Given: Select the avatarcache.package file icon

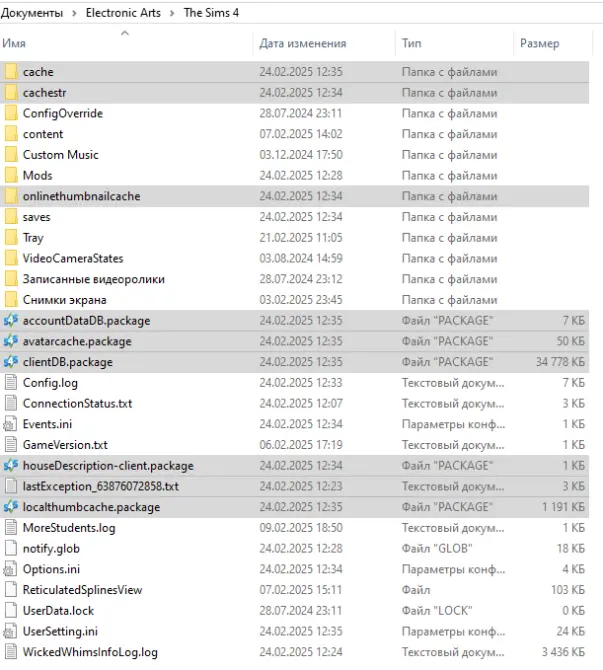Looking at the screenshot, I should (11, 341).
